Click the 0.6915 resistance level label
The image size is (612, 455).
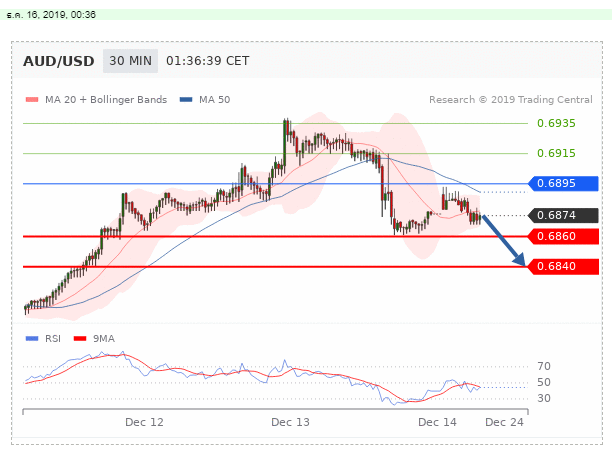click(x=556, y=153)
